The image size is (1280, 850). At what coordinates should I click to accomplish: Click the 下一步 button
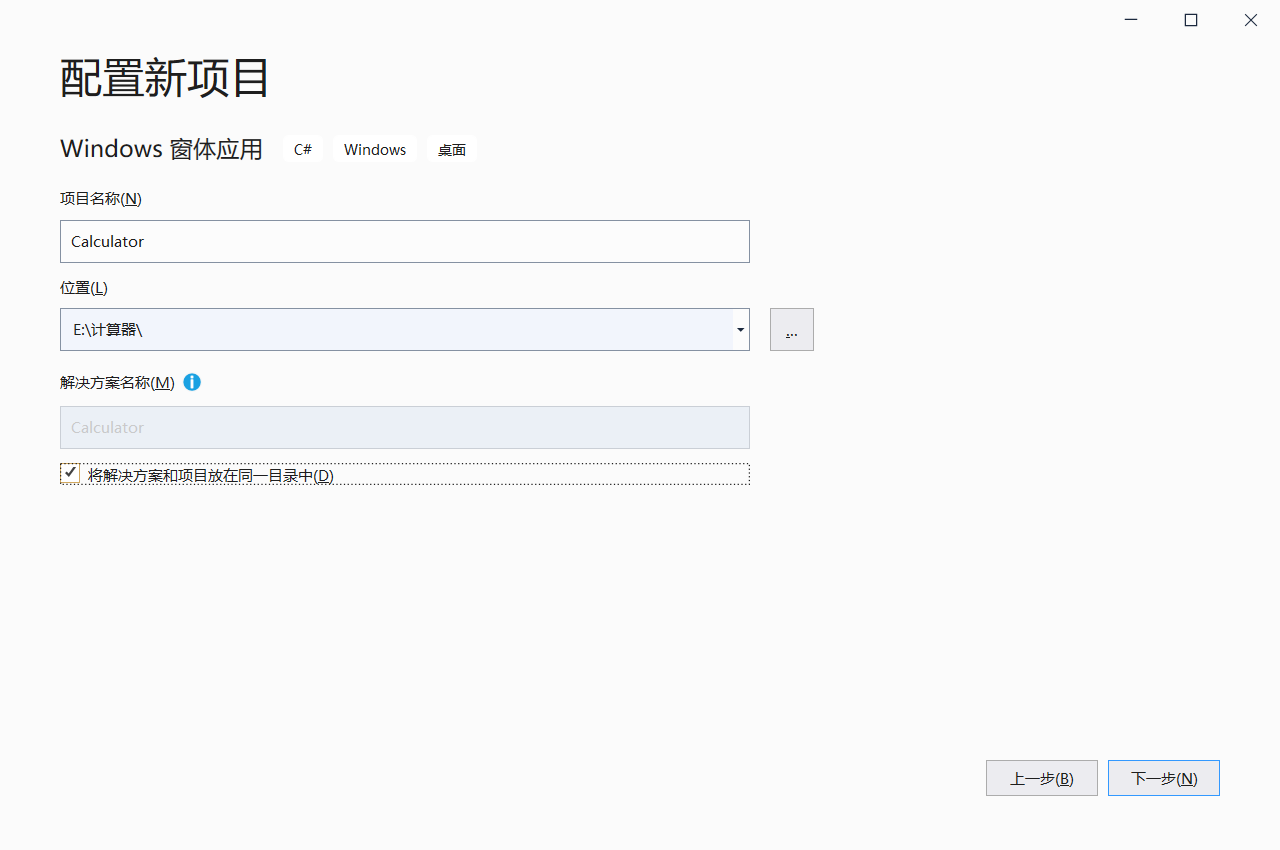(x=1163, y=778)
